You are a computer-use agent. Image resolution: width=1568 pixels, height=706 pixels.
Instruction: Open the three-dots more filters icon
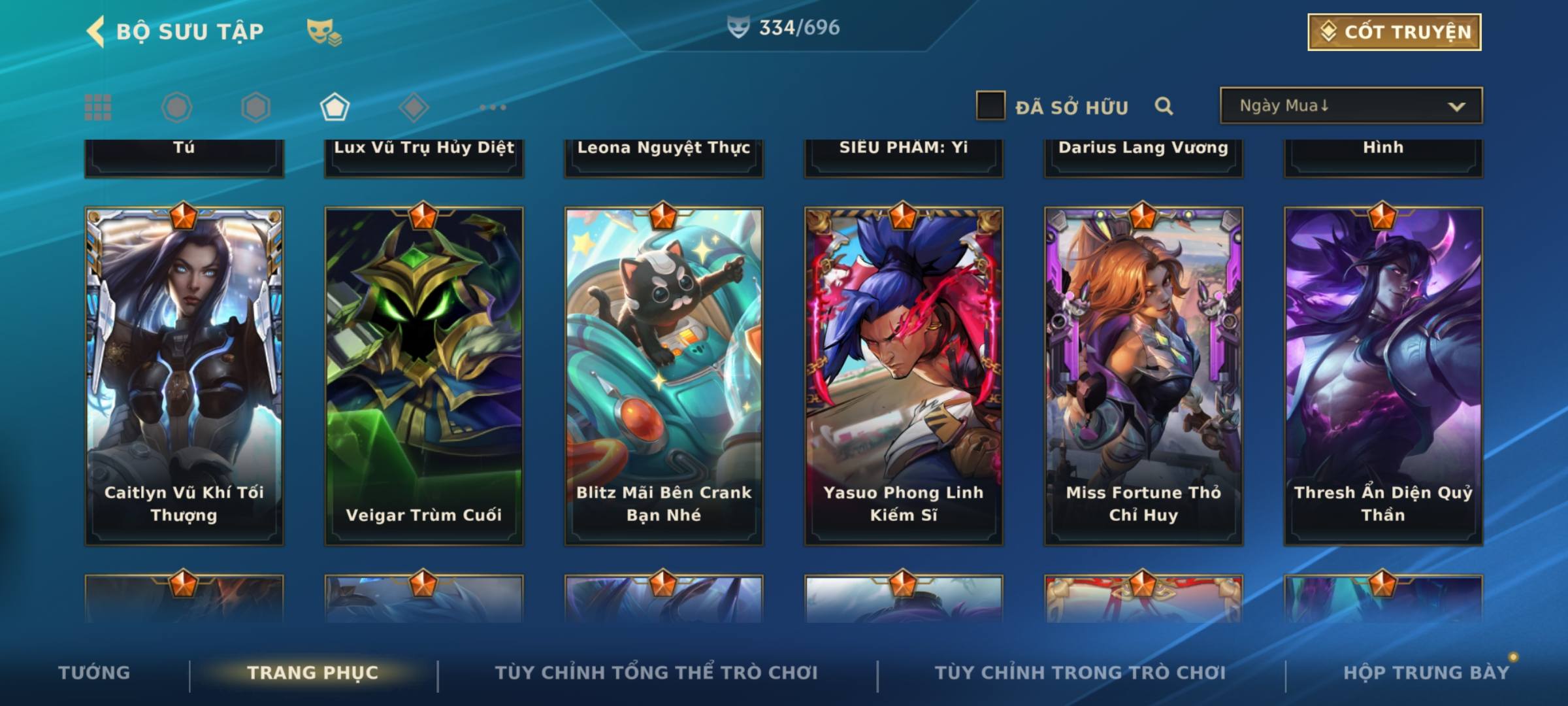click(493, 107)
